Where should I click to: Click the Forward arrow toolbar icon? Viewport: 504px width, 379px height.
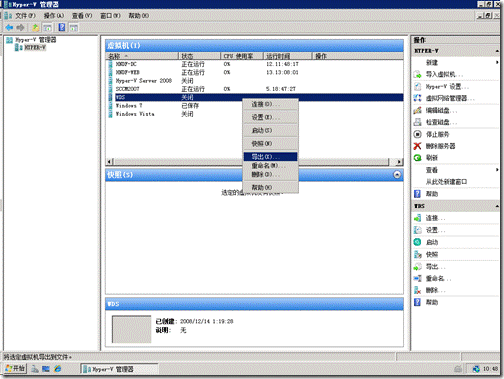[x=21, y=27]
